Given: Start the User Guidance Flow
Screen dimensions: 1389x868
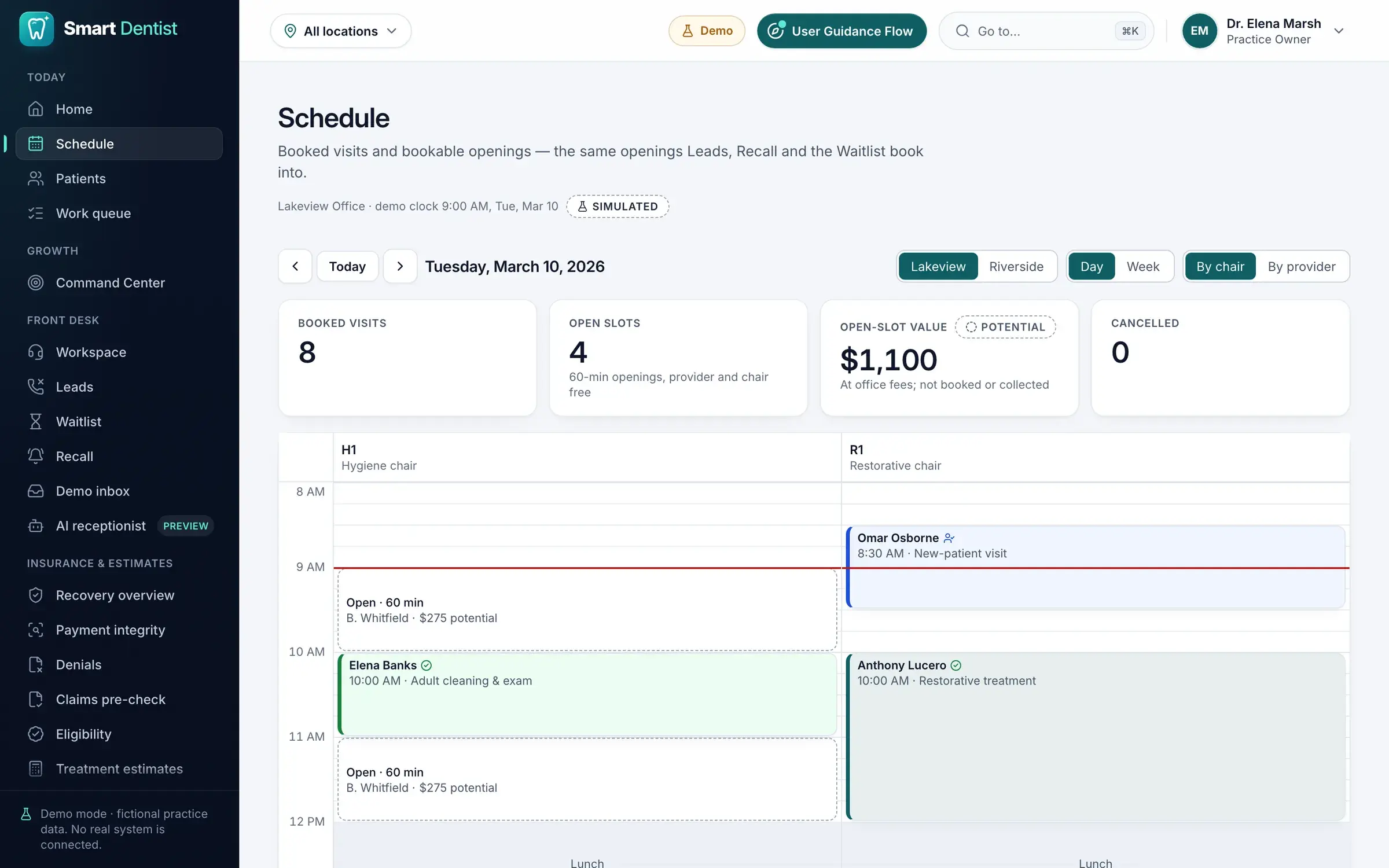Looking at the screenshot, I should click(x=842, y=31).
